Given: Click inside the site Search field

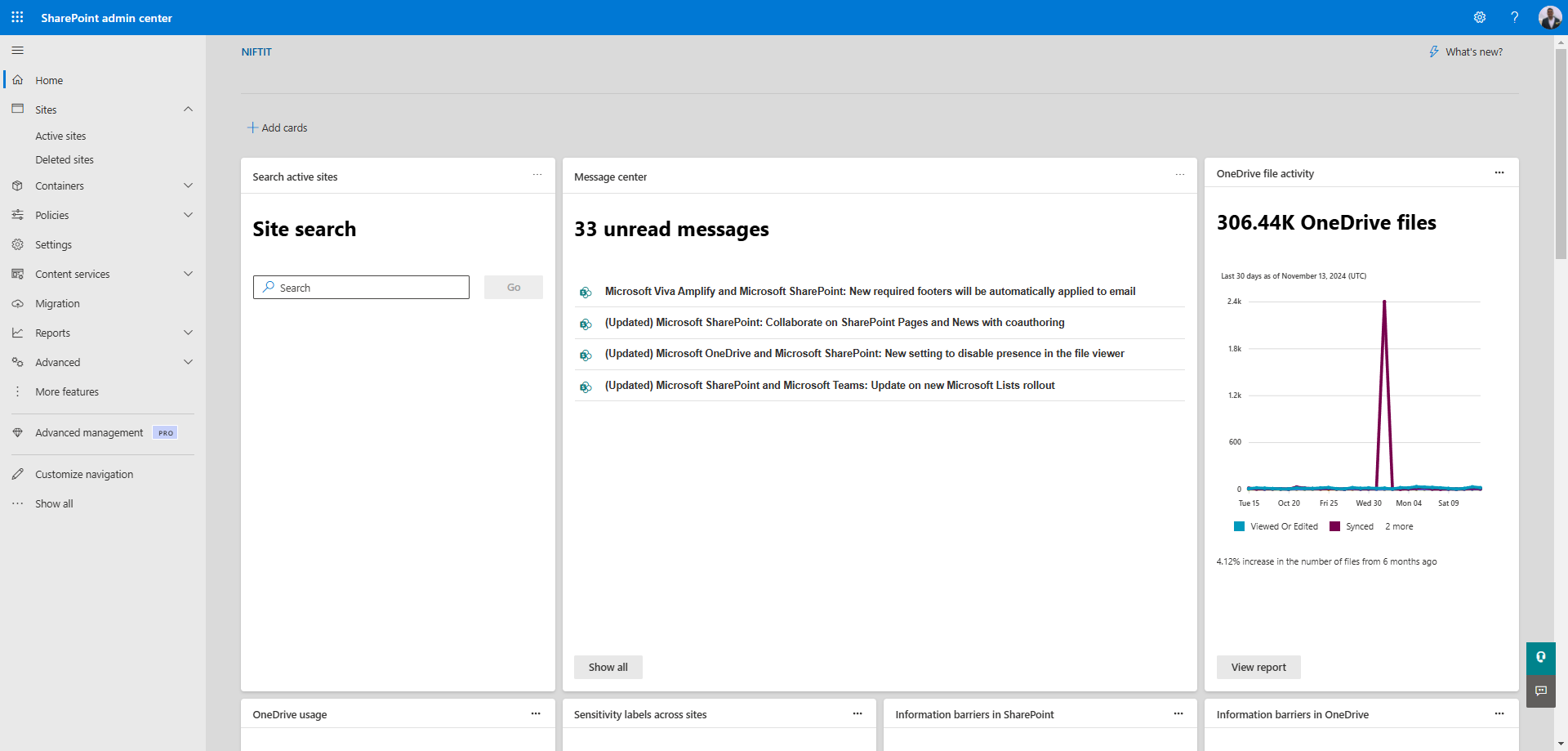Looking at the screenshot, I should point(361,287).
